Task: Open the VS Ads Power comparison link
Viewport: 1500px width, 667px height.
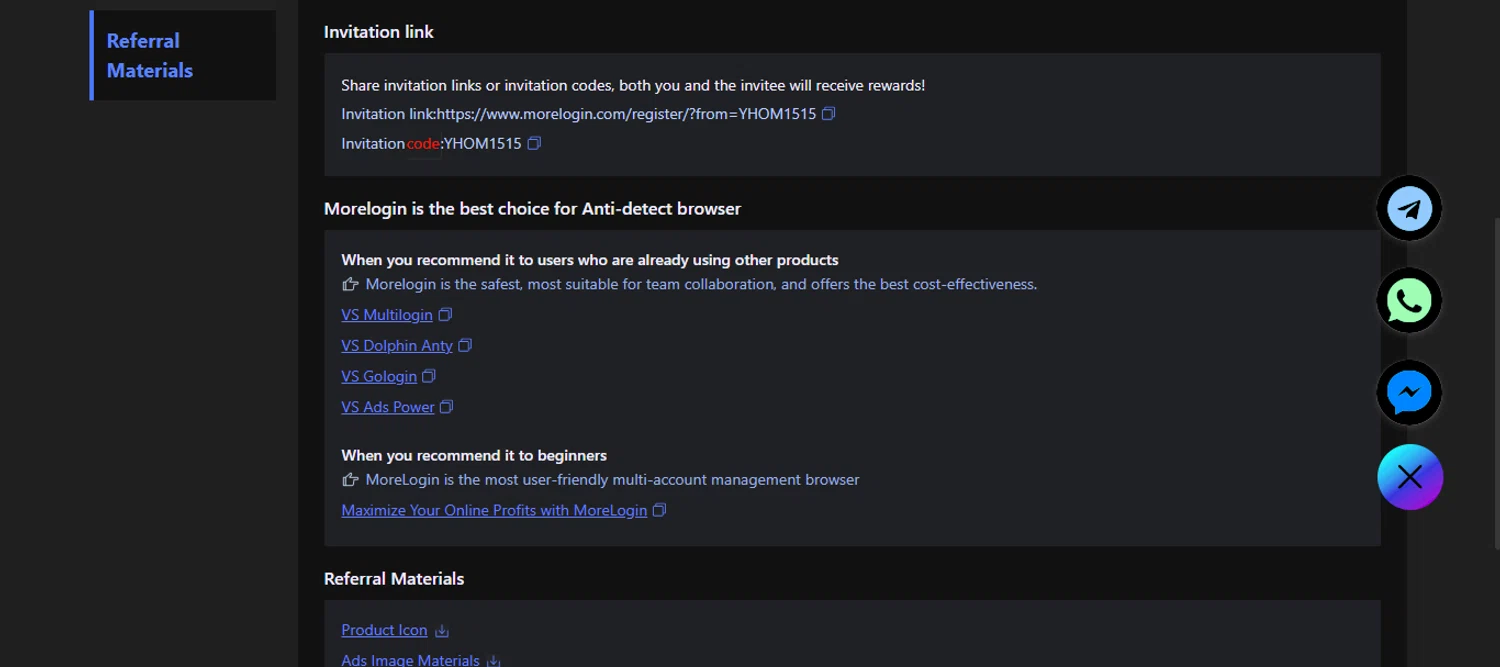Action: coord(388,407)
